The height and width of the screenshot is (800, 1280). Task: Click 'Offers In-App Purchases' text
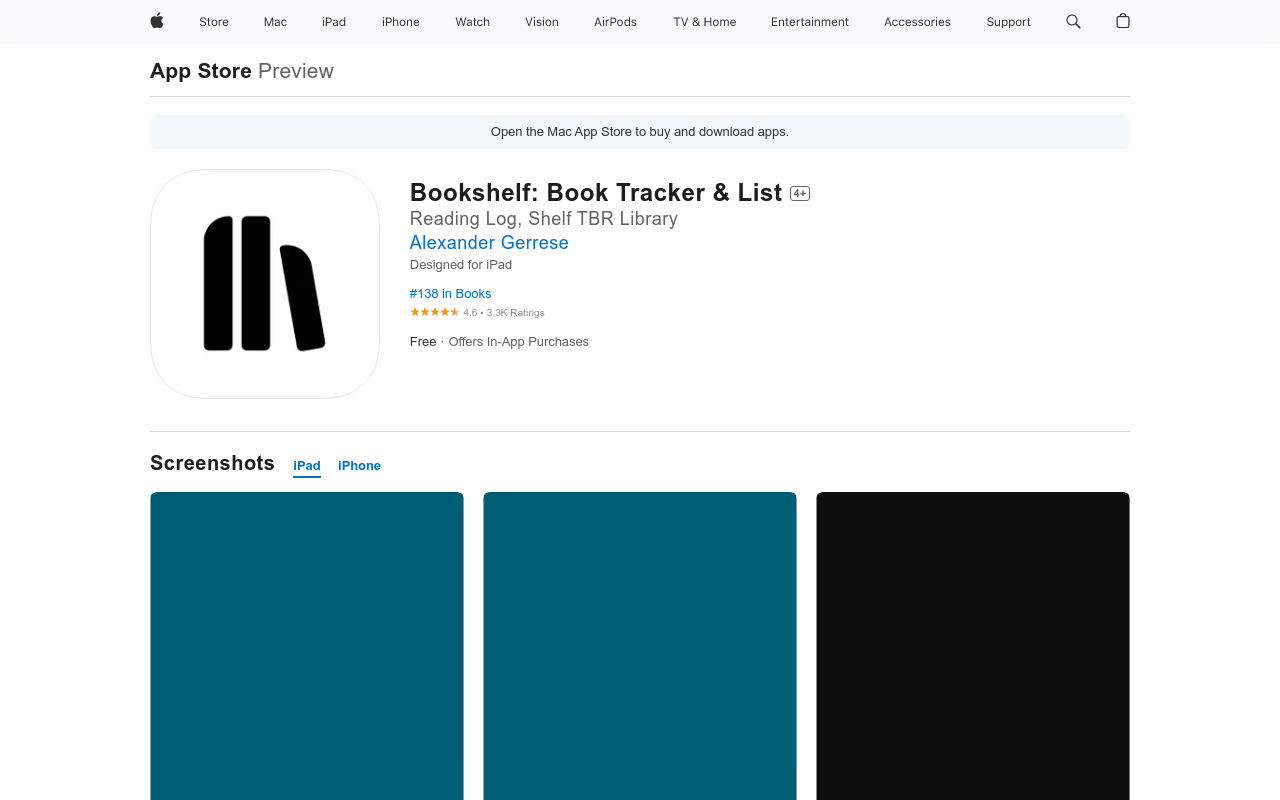tap(518, 342)
